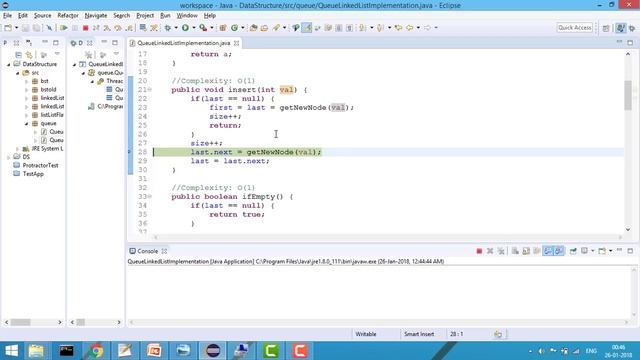Expand the JRE System Library node
This screenshot has height=360, width=640.
[x=18, y=149]
